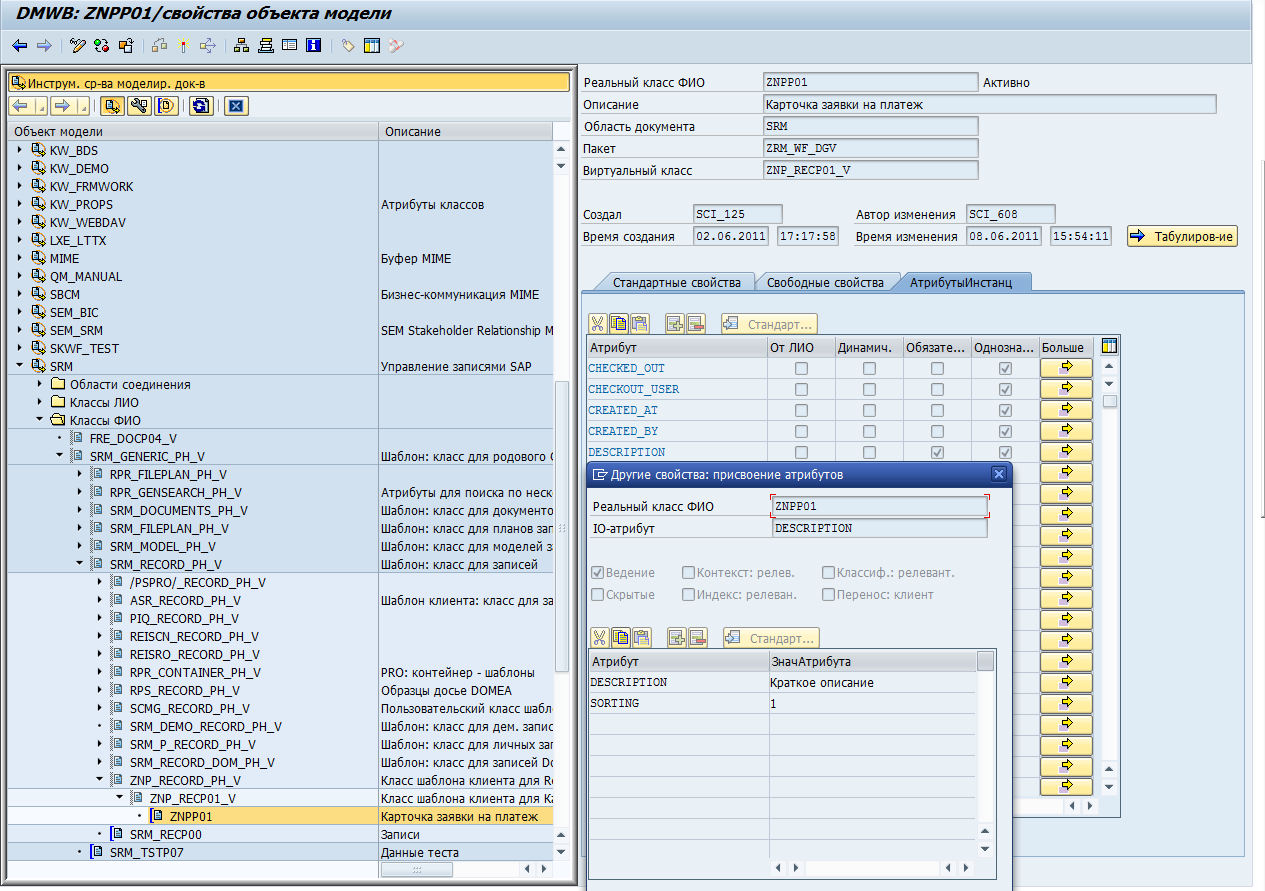Image resolution: width=1265 pixels, height=891 pixels.
Task: Click the CREATED_BY attribute link
Action: [623, 432]
